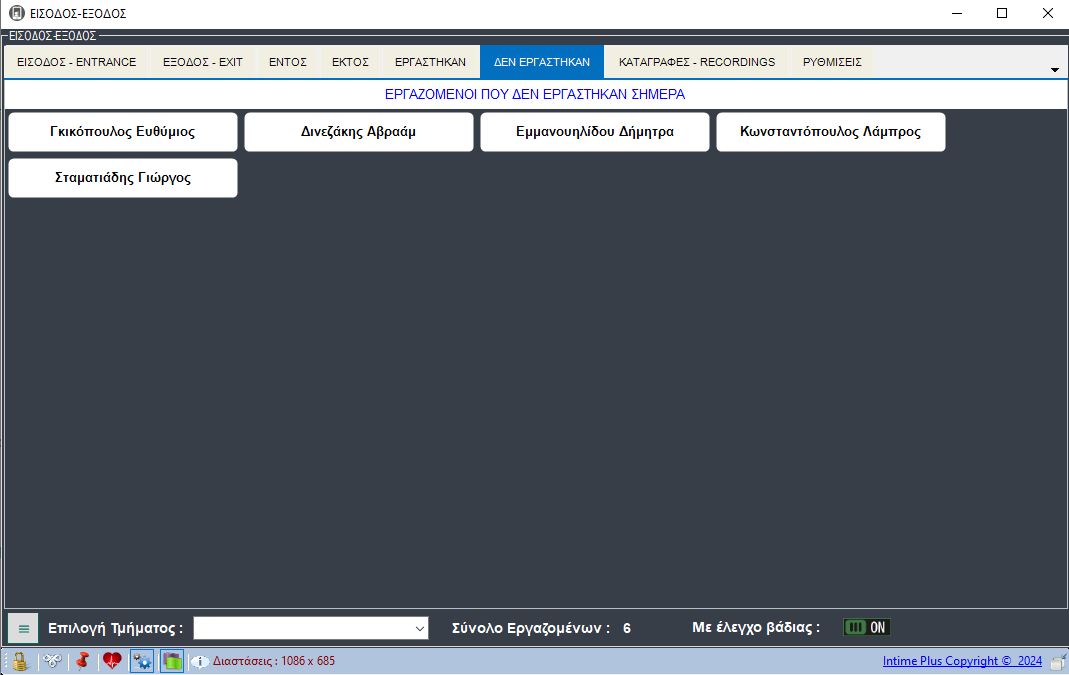The width and height of the screenshot is (1069, 675).
Task: Click the chain link icon in status bar
Action: point(52,661)
